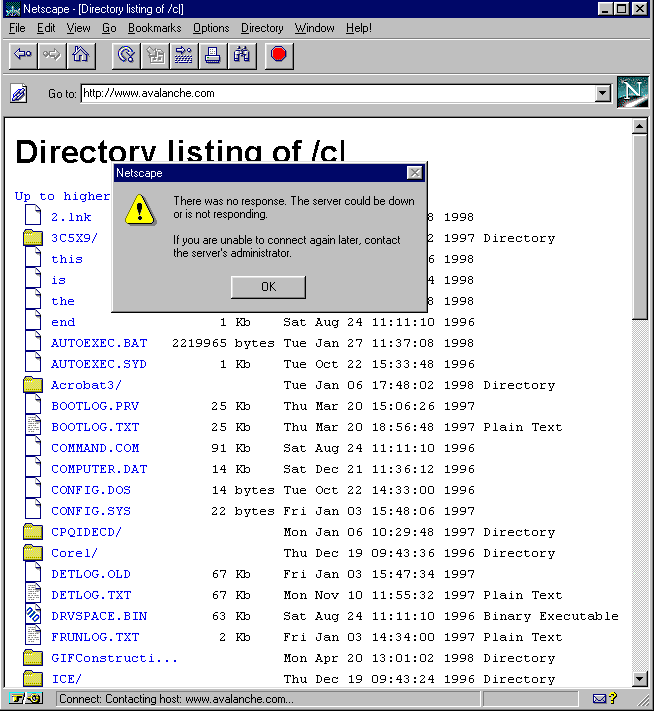Open the Options menu
The width and height of the screenshot is (654, 711).
point(211,28)
